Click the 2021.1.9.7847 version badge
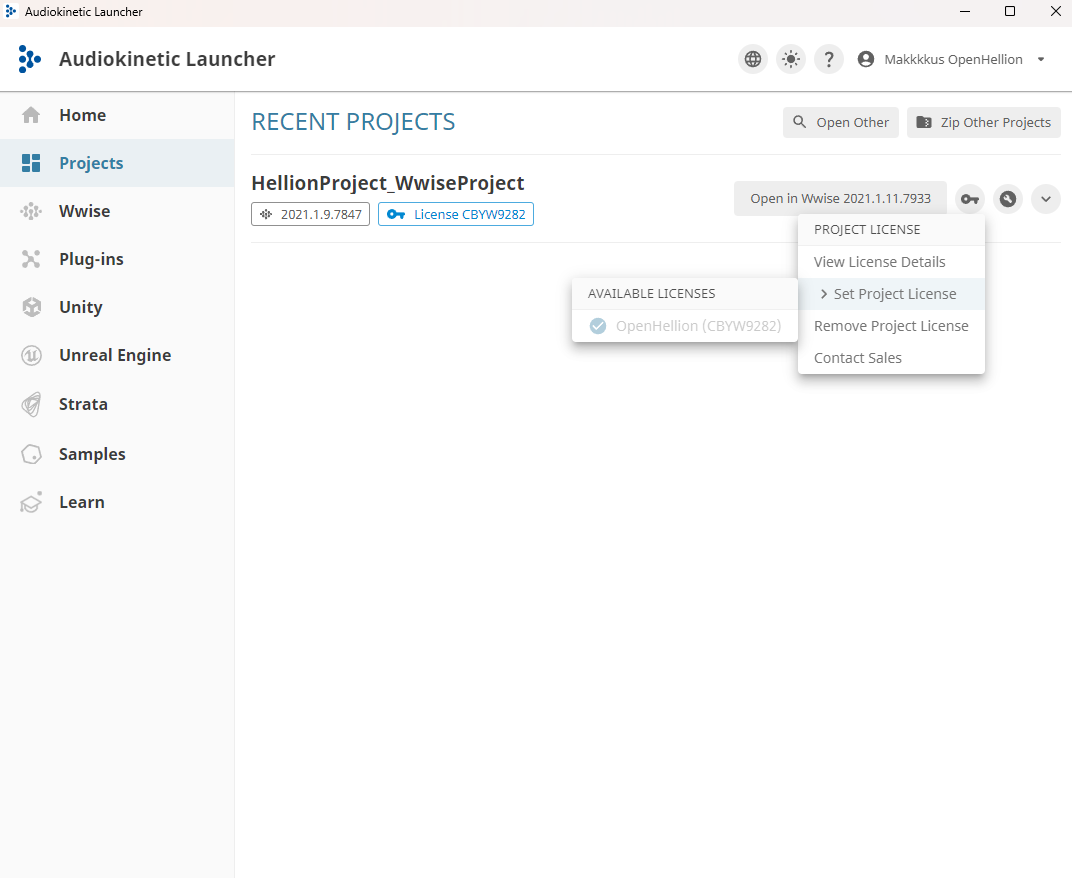 click(310, 214)
